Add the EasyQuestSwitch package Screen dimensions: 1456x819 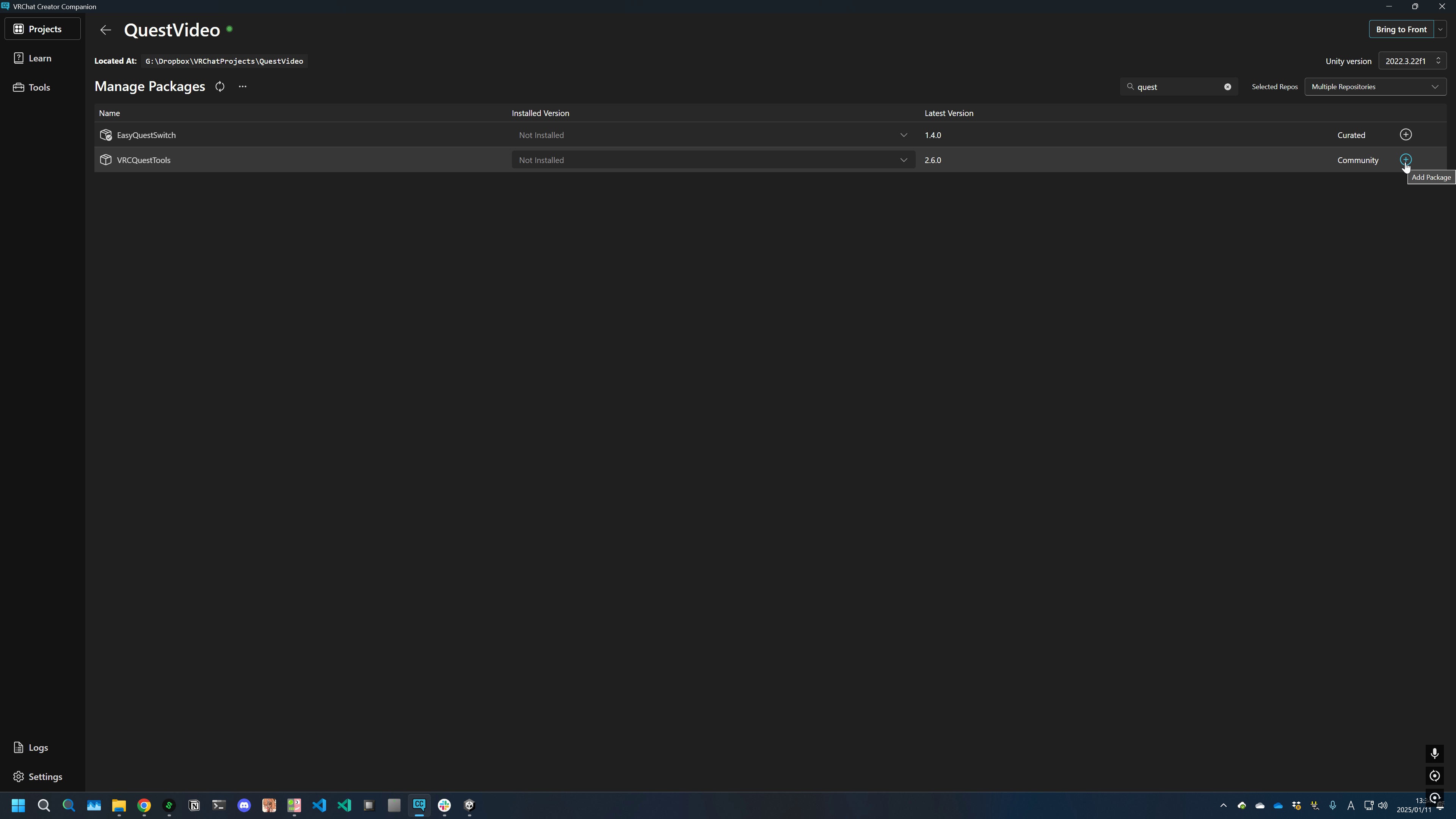tap(1405, 135)
